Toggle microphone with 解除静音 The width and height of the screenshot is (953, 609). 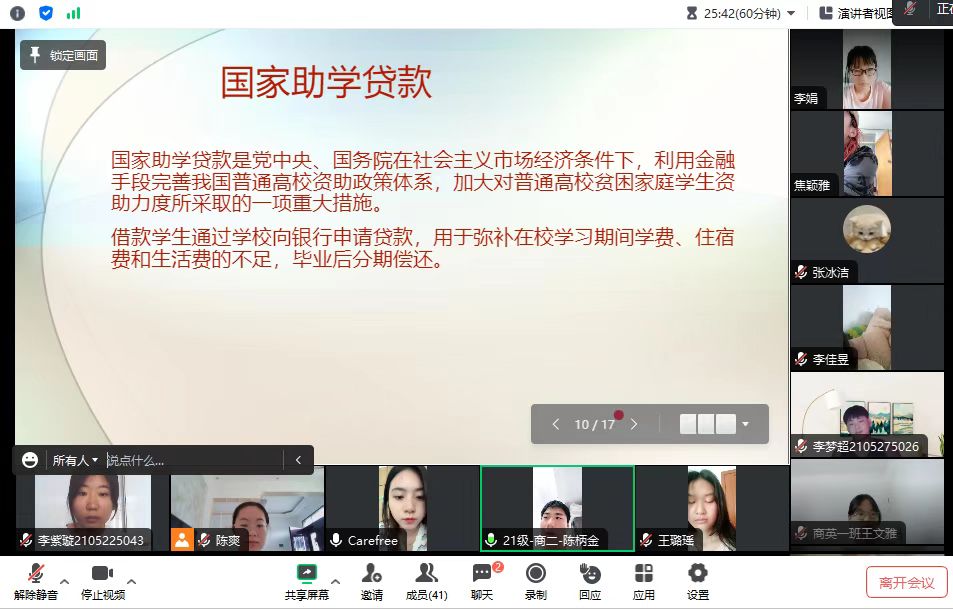(35, 580)
